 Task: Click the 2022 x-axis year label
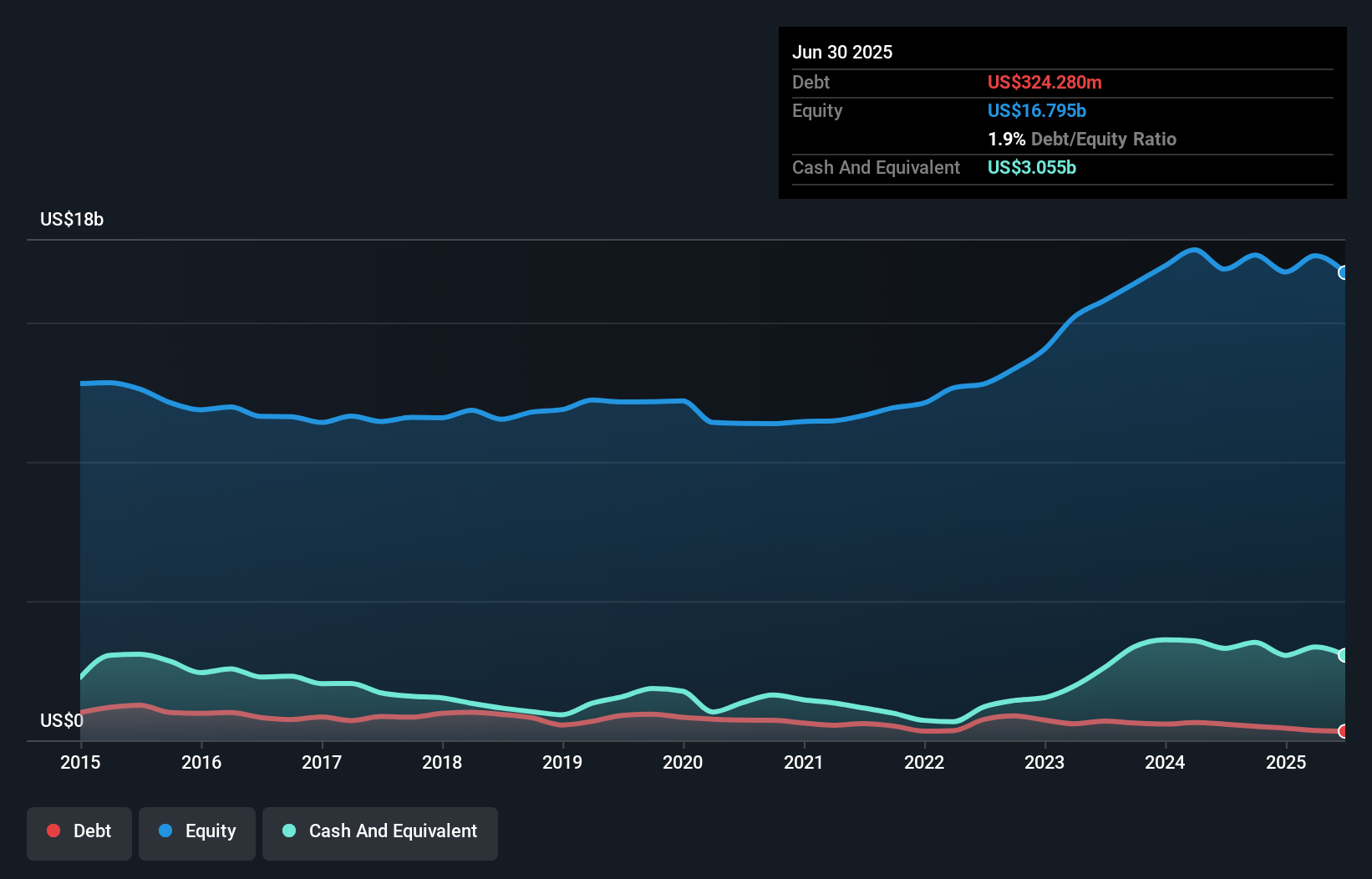pos(924,762)
